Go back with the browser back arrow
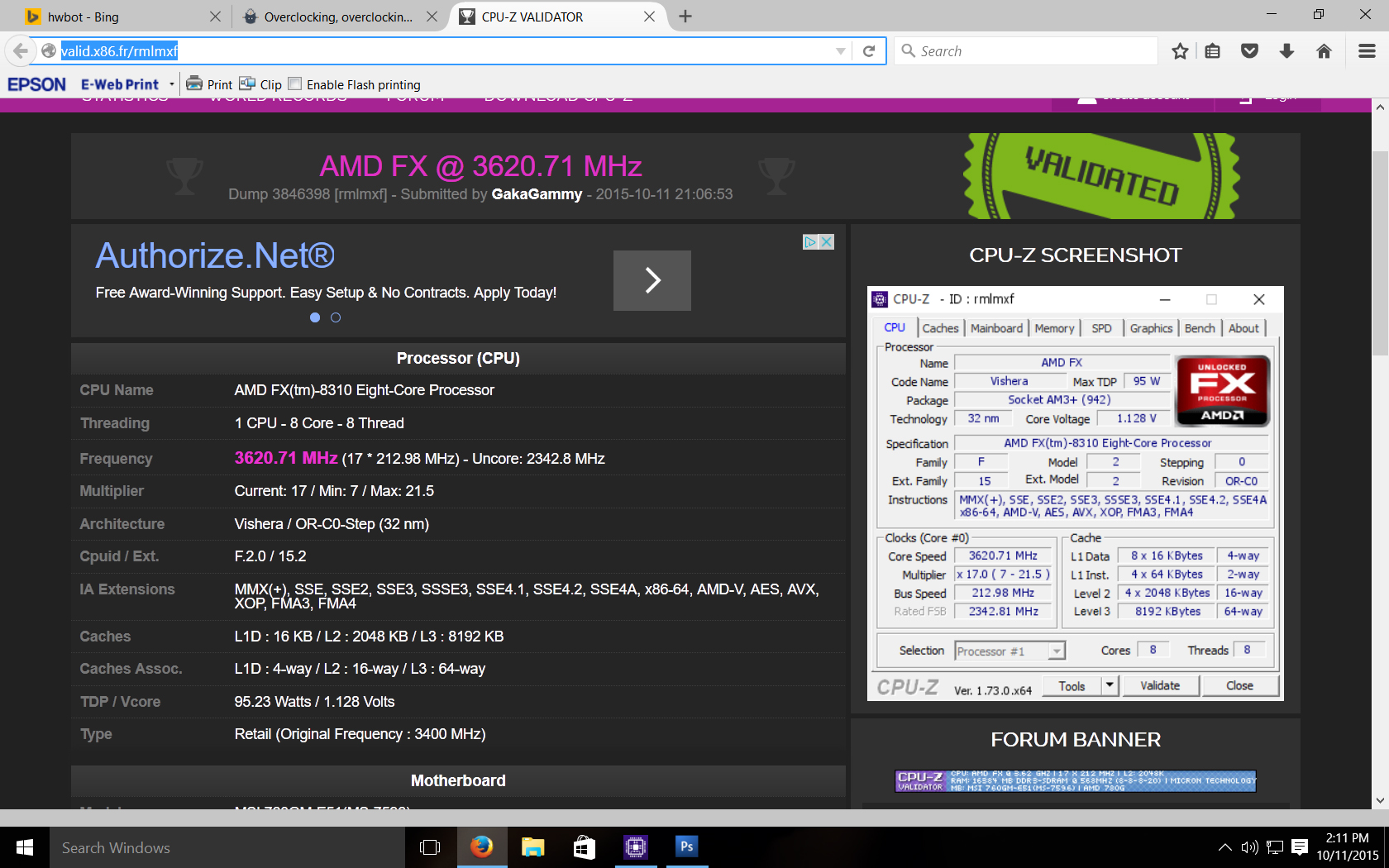The width and height of the screenshot is (1389, 868). point(20,51)
